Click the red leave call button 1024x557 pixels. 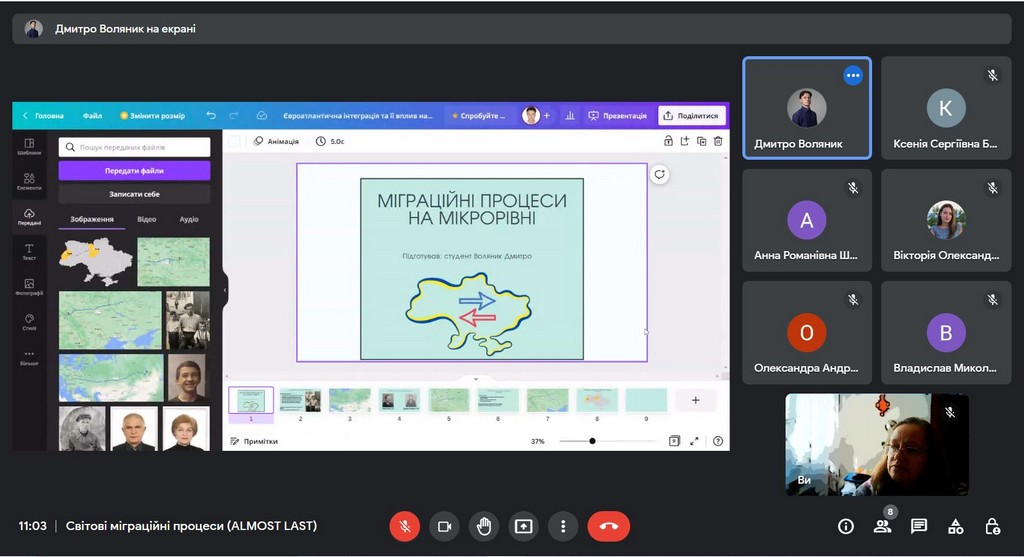(x=608, y=526)
